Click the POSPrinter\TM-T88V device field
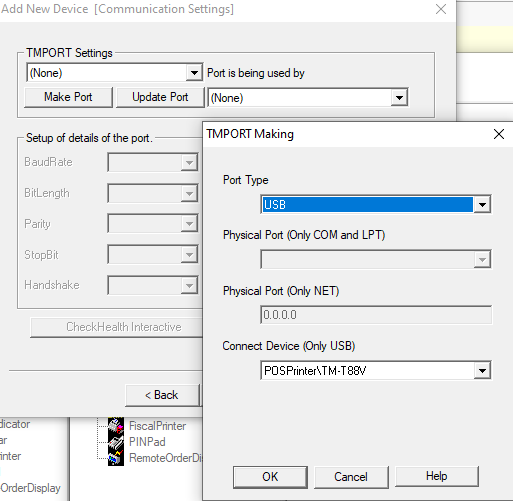 (x=367, y=370)
